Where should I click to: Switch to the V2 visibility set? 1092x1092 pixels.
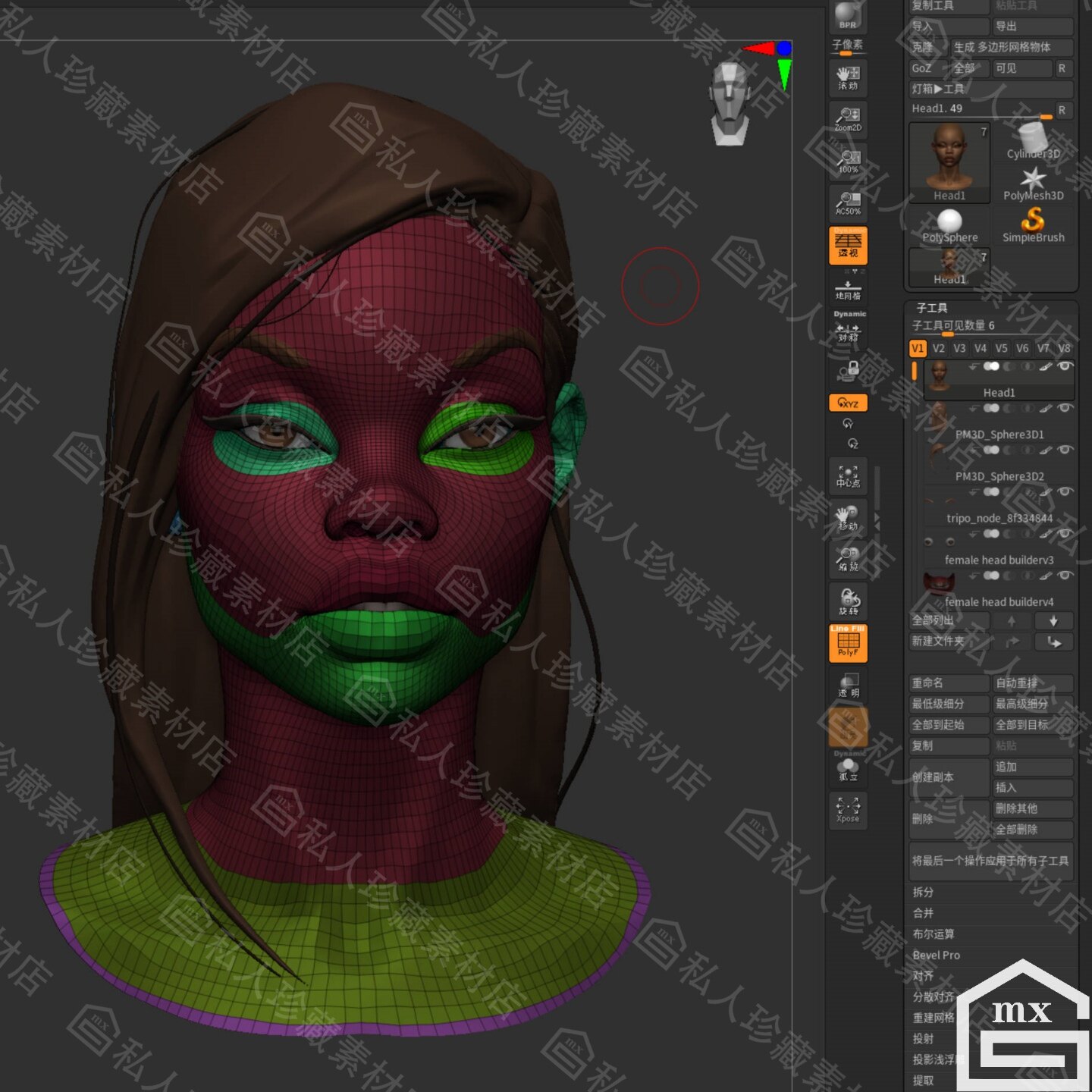(939, 348)
